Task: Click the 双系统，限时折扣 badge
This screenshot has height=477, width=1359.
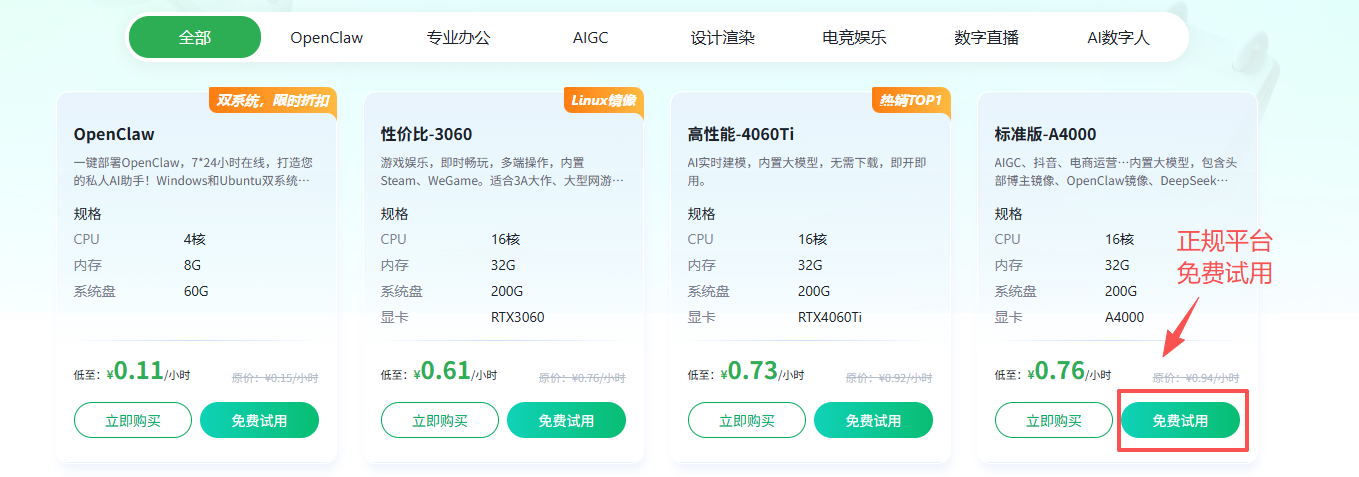Action: pos(272,100)
